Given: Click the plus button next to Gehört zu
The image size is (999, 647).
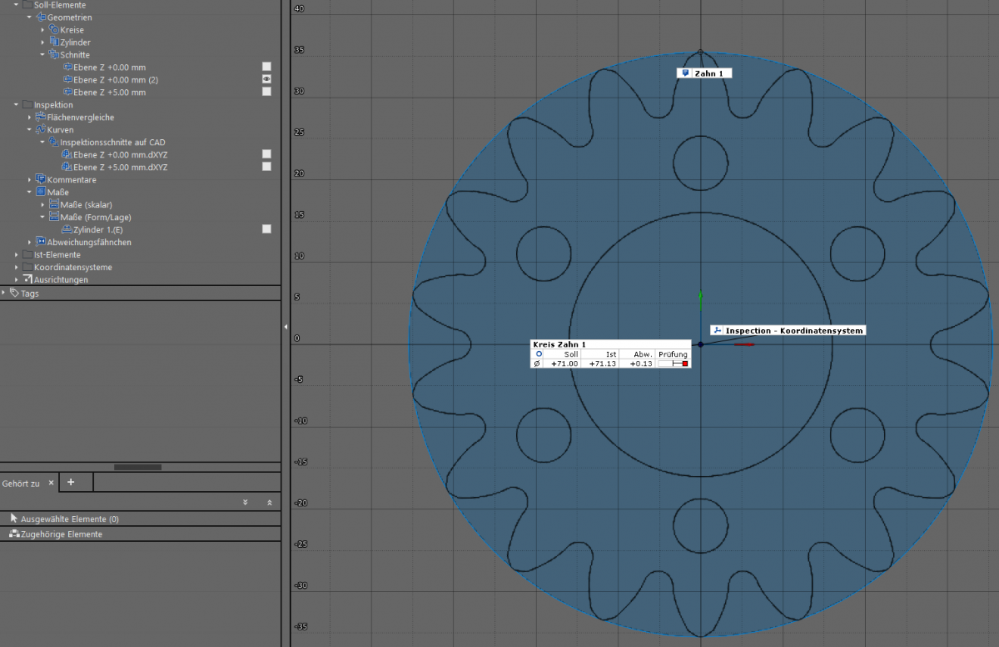Looking at the screenshot, I should pyautogui.click(x=73, y=482).
